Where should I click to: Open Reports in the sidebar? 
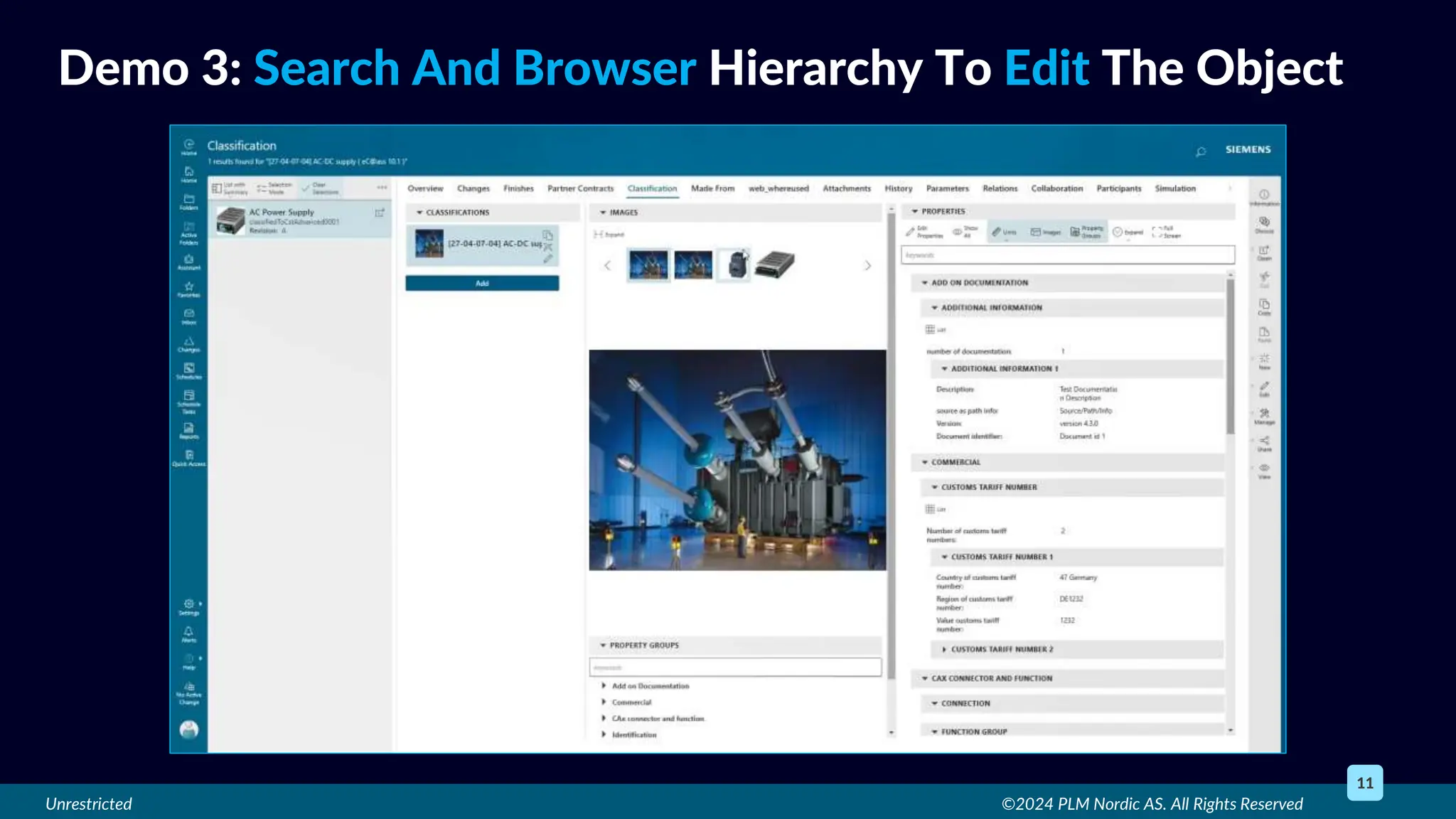coord(189,431)
